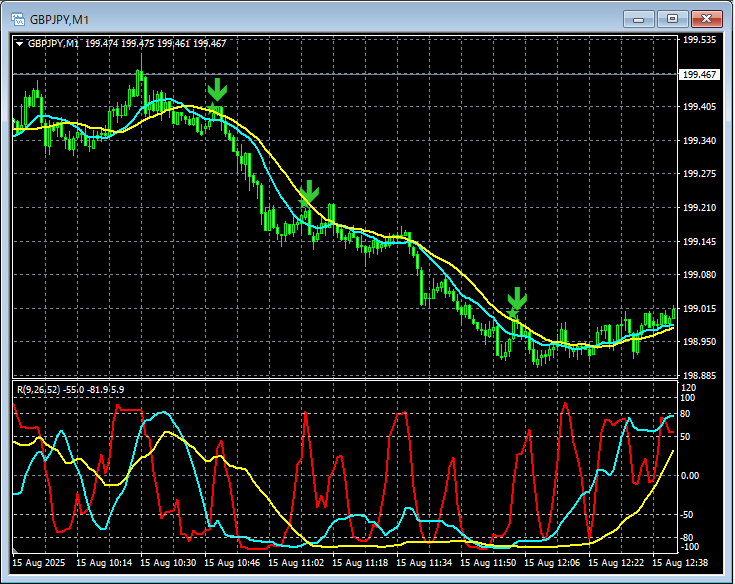
Task: Click the 15 Aug 10:30 time label
Action: [168, 562]
